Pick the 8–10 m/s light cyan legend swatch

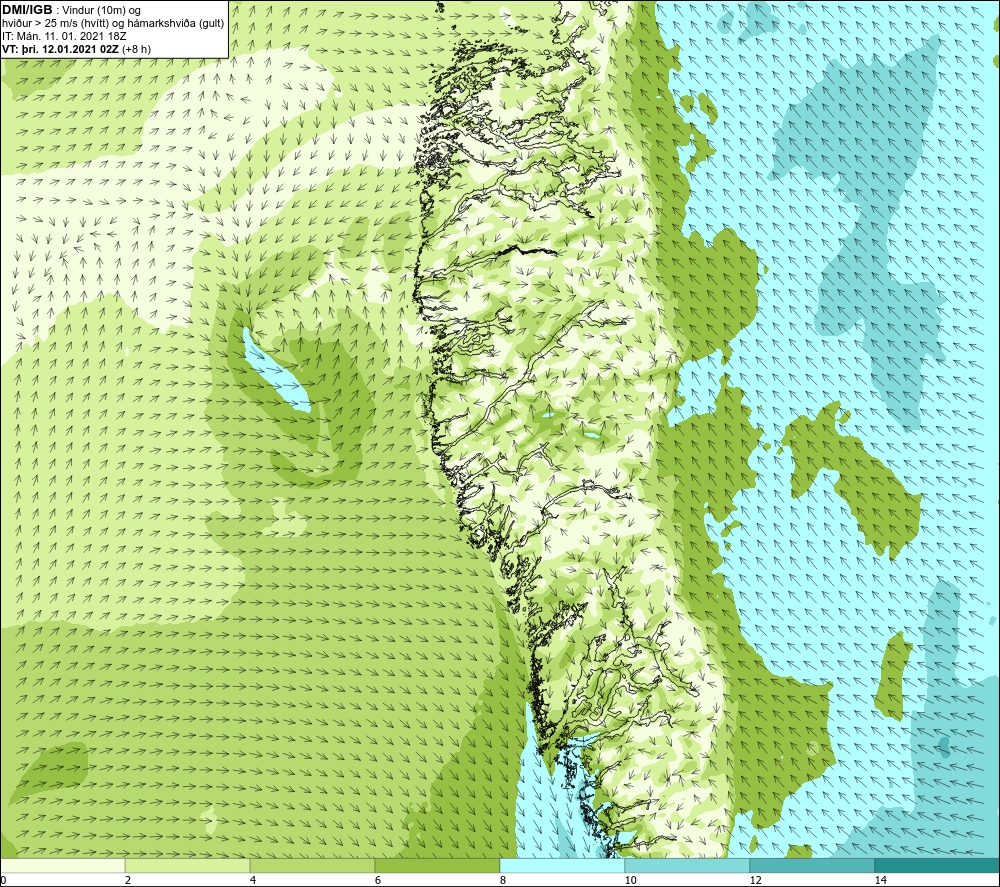(562, 866)
